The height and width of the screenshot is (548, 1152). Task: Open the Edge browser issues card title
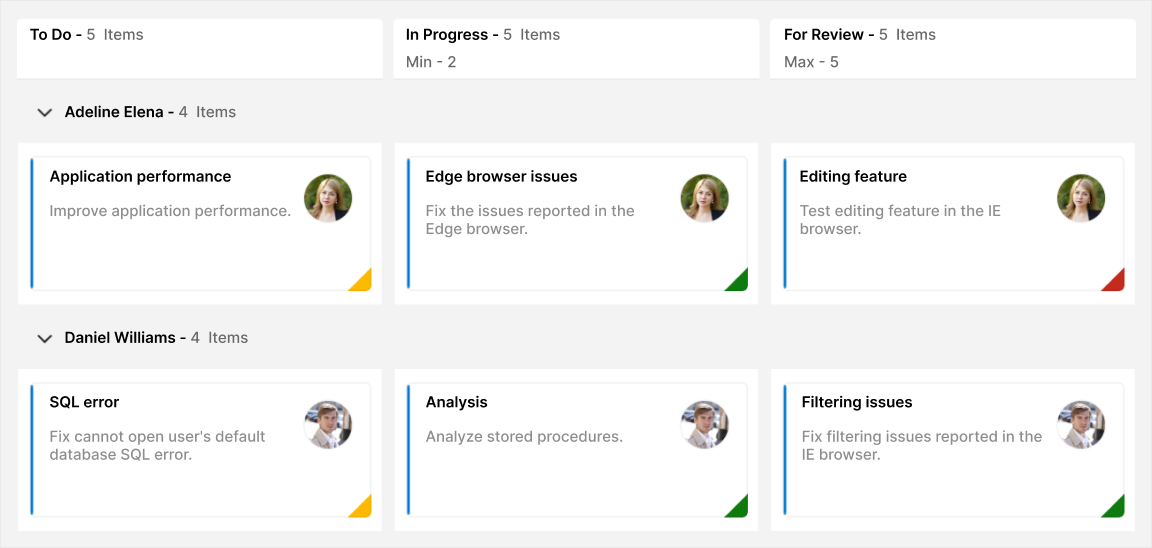[501, 177]
